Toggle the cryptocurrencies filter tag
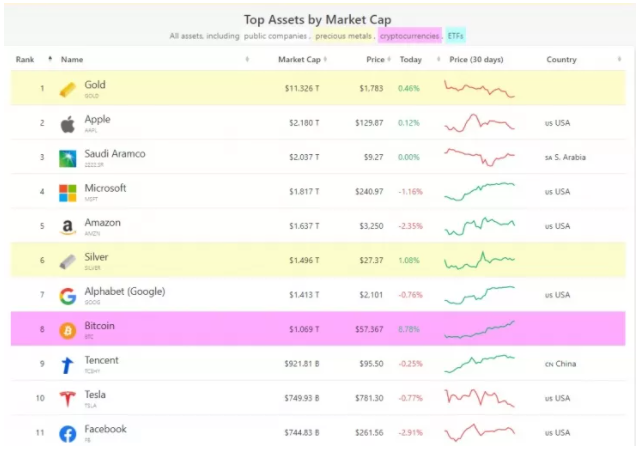The width and height of the screenshot is (637, 451). 410,36
